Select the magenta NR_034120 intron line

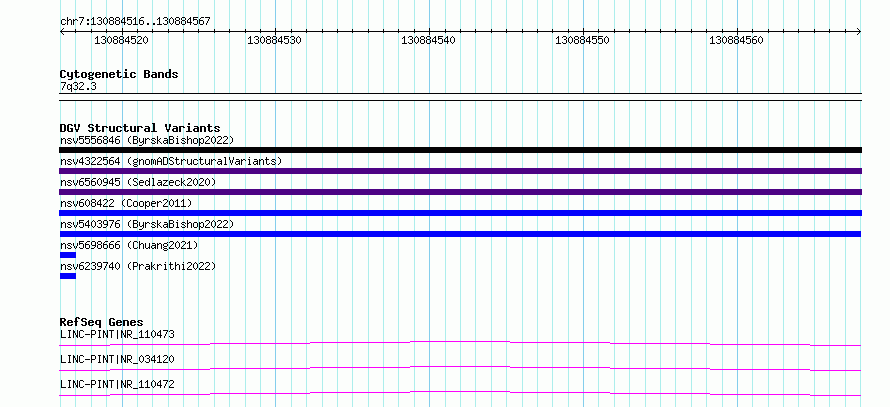pyautogui.click(x=460, y=368)
